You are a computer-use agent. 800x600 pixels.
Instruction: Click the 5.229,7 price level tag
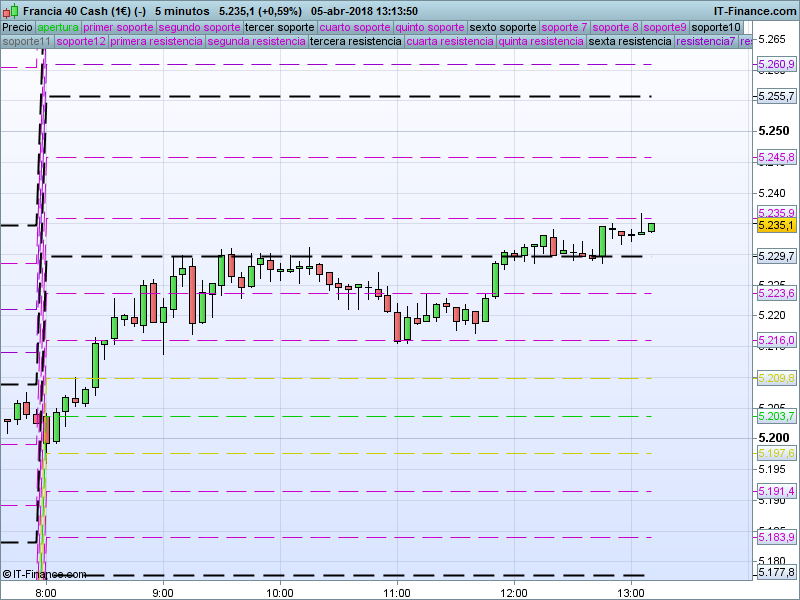[776, 256]
